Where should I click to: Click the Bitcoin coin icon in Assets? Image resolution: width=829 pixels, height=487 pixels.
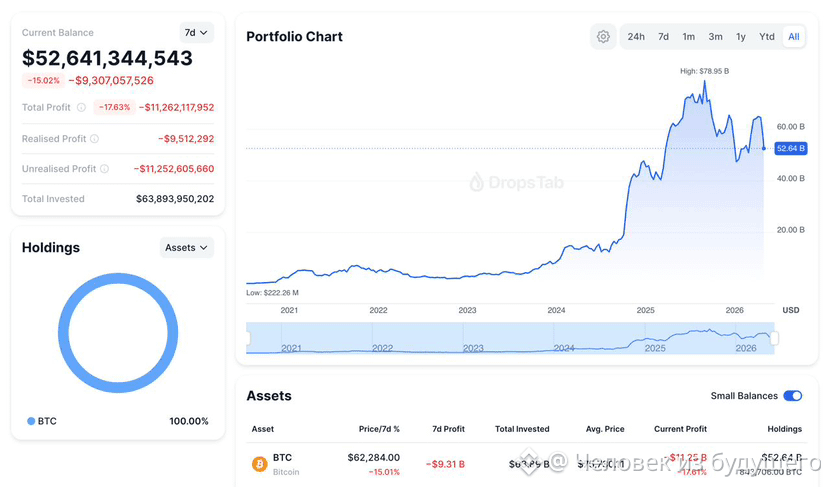pyautogui.click(x=260, y=464)
